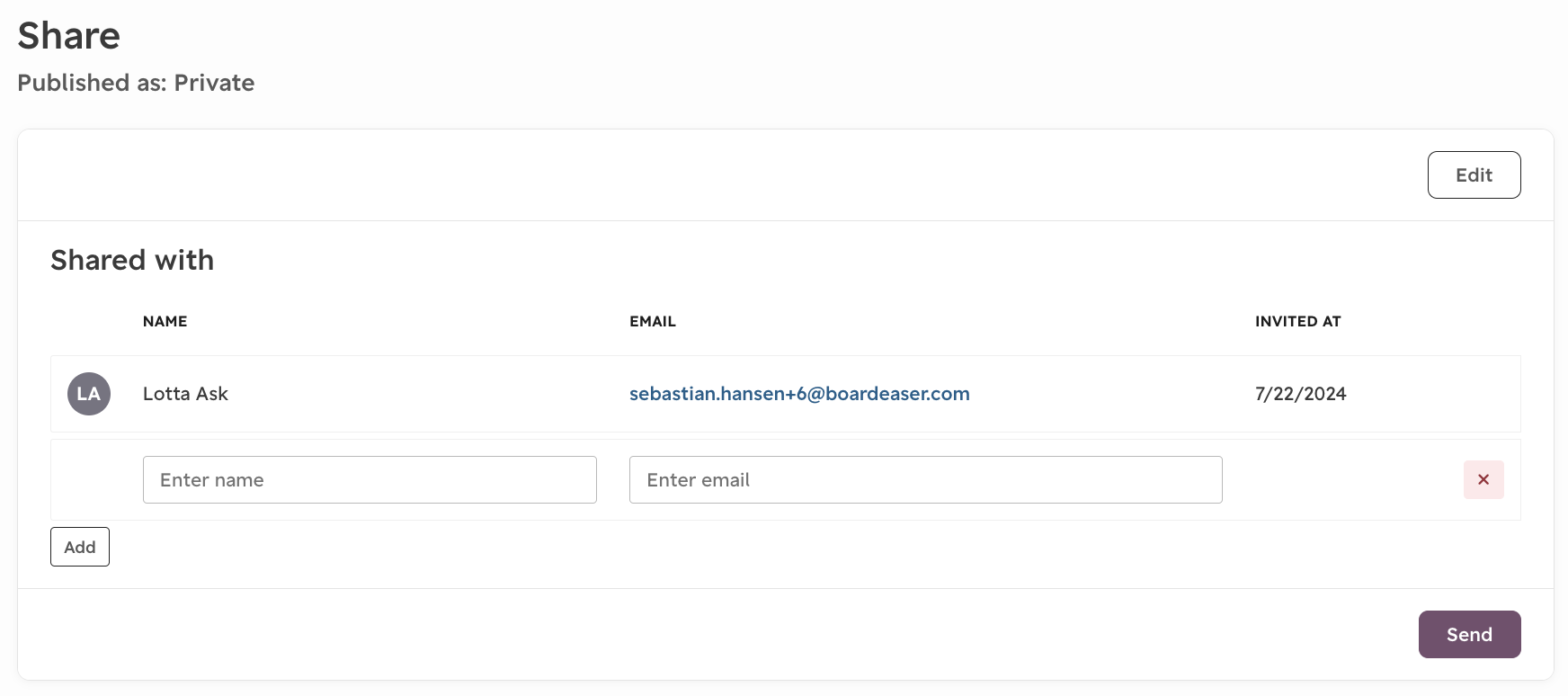Click the boardeaser.com domain in email link
This screenshot has height=696, width=1568.
(897, 394)
